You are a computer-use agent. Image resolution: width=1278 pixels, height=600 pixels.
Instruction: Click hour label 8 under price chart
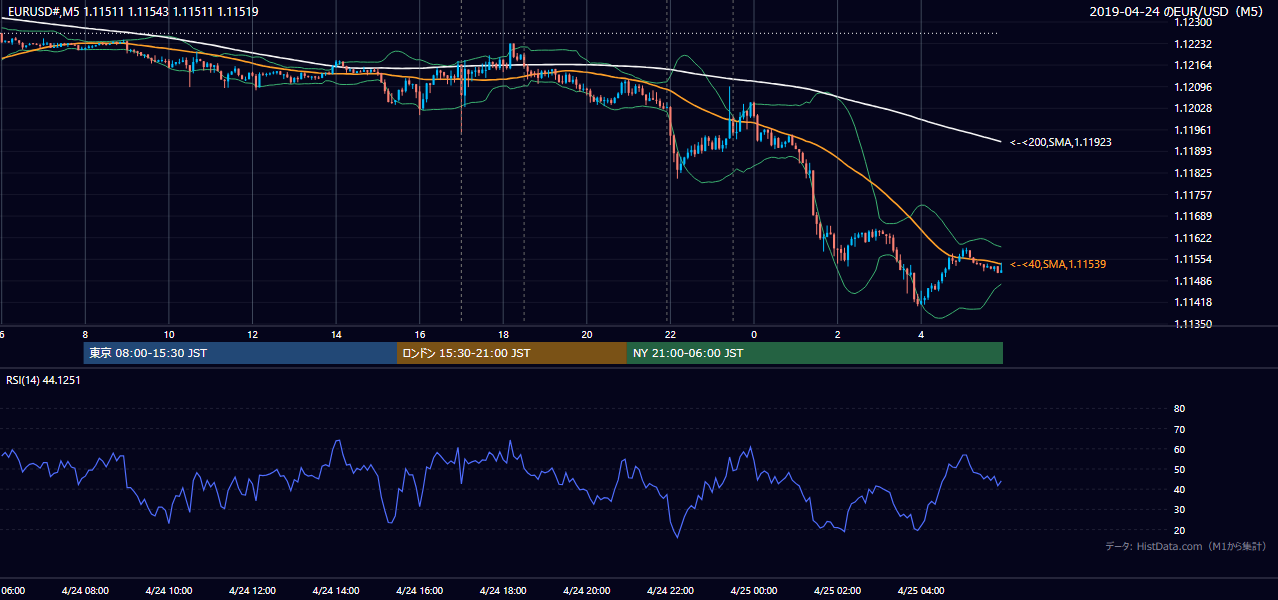tap(85, 335)
